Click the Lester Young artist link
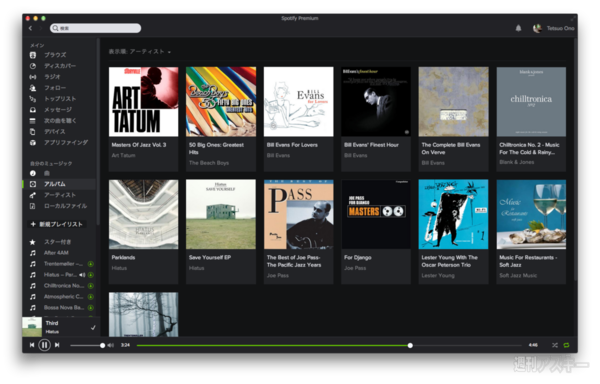The width and height of the screenshot is (600, 384). 438,275
